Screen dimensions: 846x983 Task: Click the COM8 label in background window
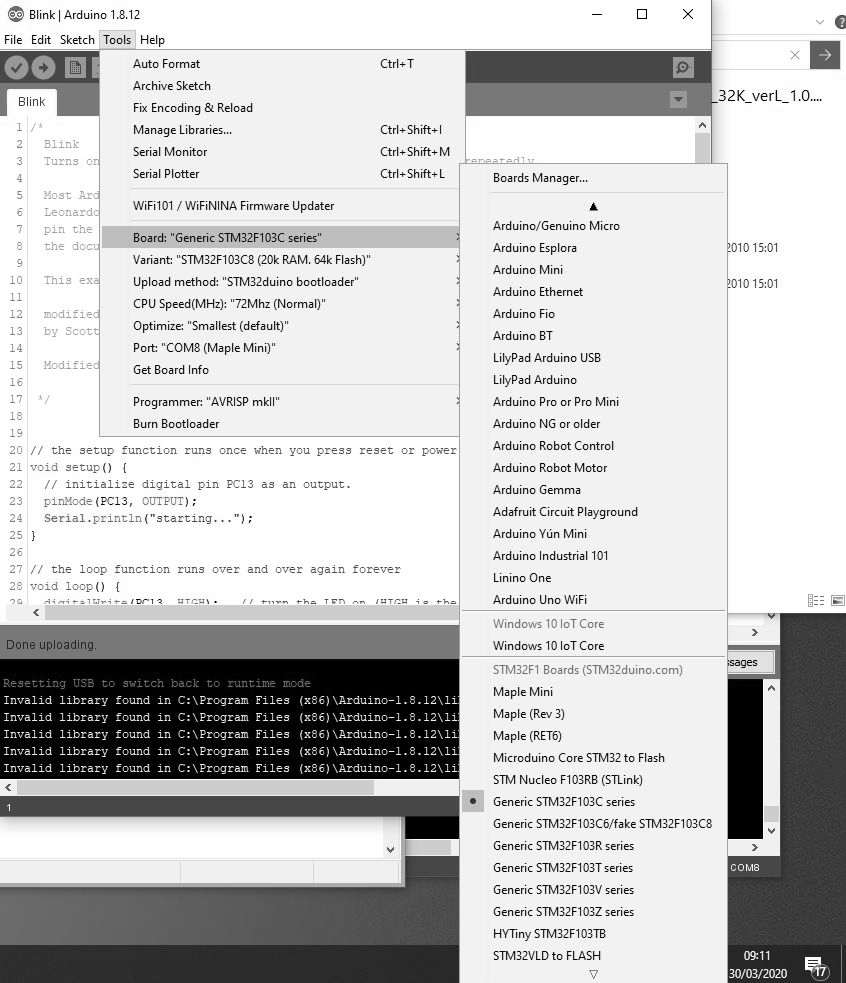click(744, 868)
